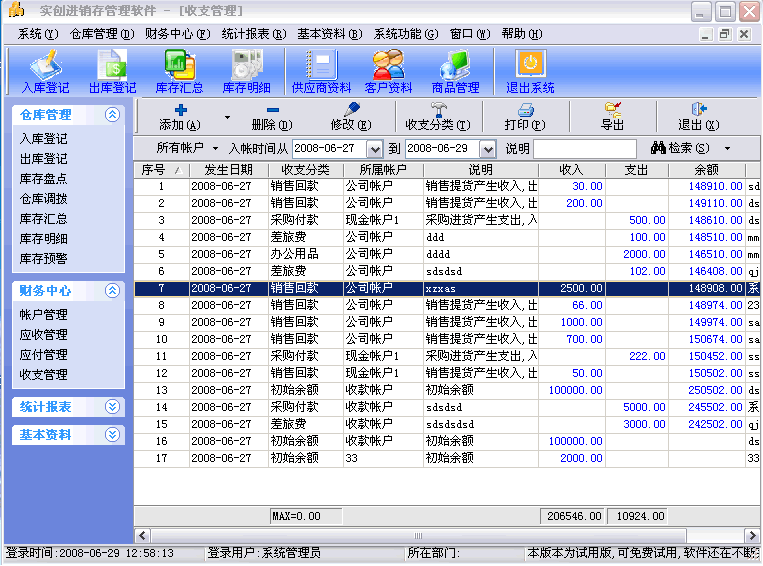Open the 财务中心 menu
Screen dimensions: 763x566
tap(176, 33)
